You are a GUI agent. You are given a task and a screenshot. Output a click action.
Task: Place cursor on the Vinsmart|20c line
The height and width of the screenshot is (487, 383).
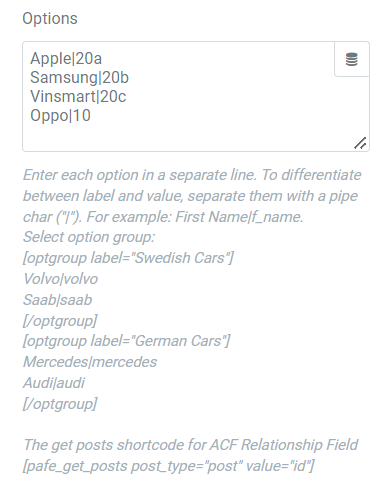(x=78, y=97)
